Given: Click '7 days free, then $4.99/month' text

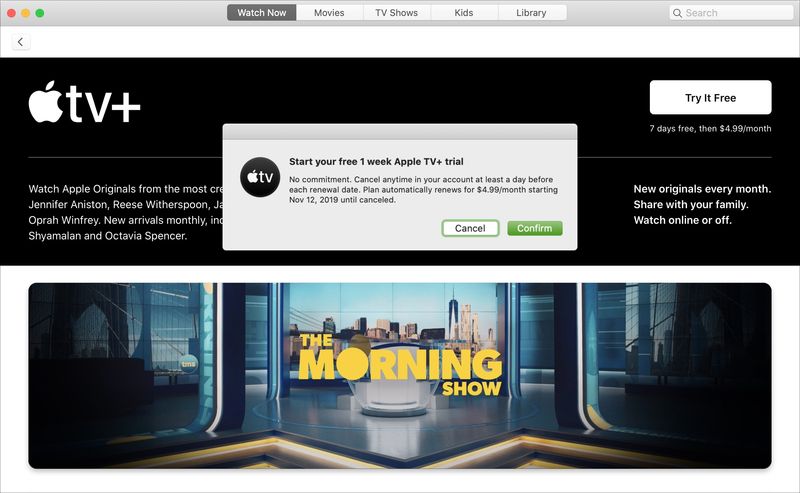Looking at the screenshot, I should tap(710, 129).
